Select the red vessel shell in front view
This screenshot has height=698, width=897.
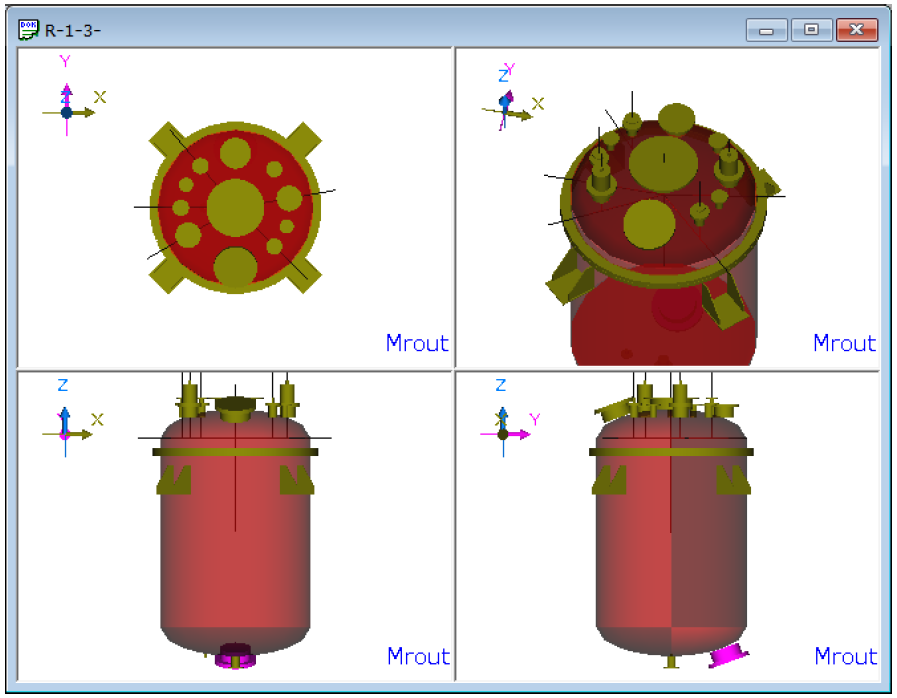tap(235, 549)
